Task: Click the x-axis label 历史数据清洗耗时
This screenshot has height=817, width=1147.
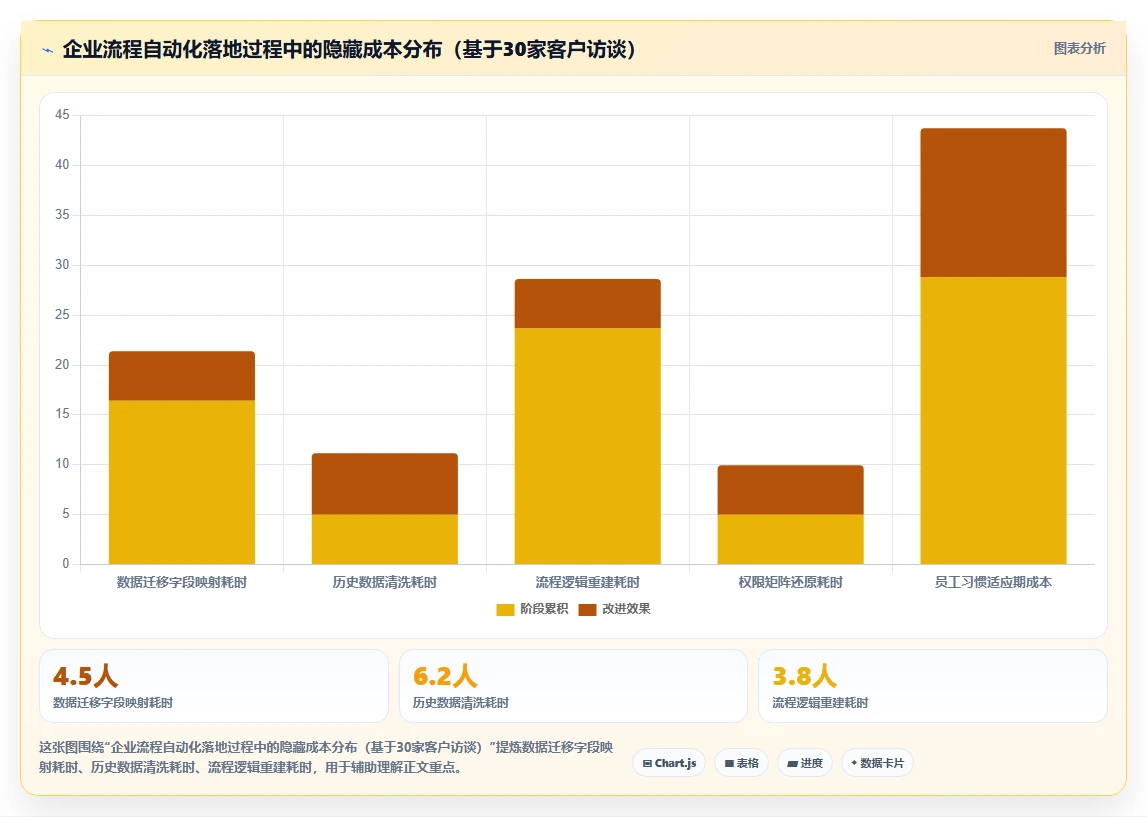Action: (385, 582)
